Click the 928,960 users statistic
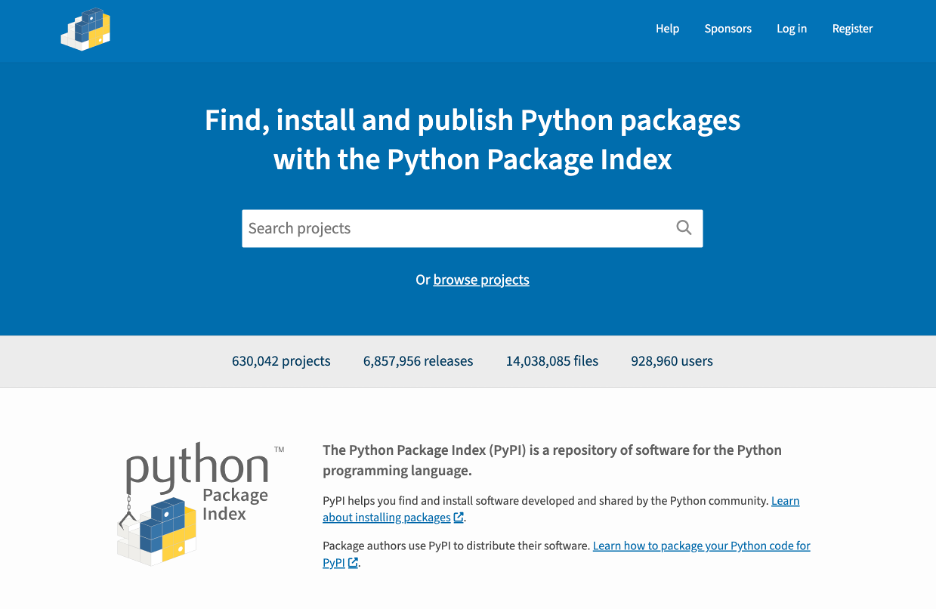The height and width of the screenshot is (610, 936). click(x=672, y=361)
